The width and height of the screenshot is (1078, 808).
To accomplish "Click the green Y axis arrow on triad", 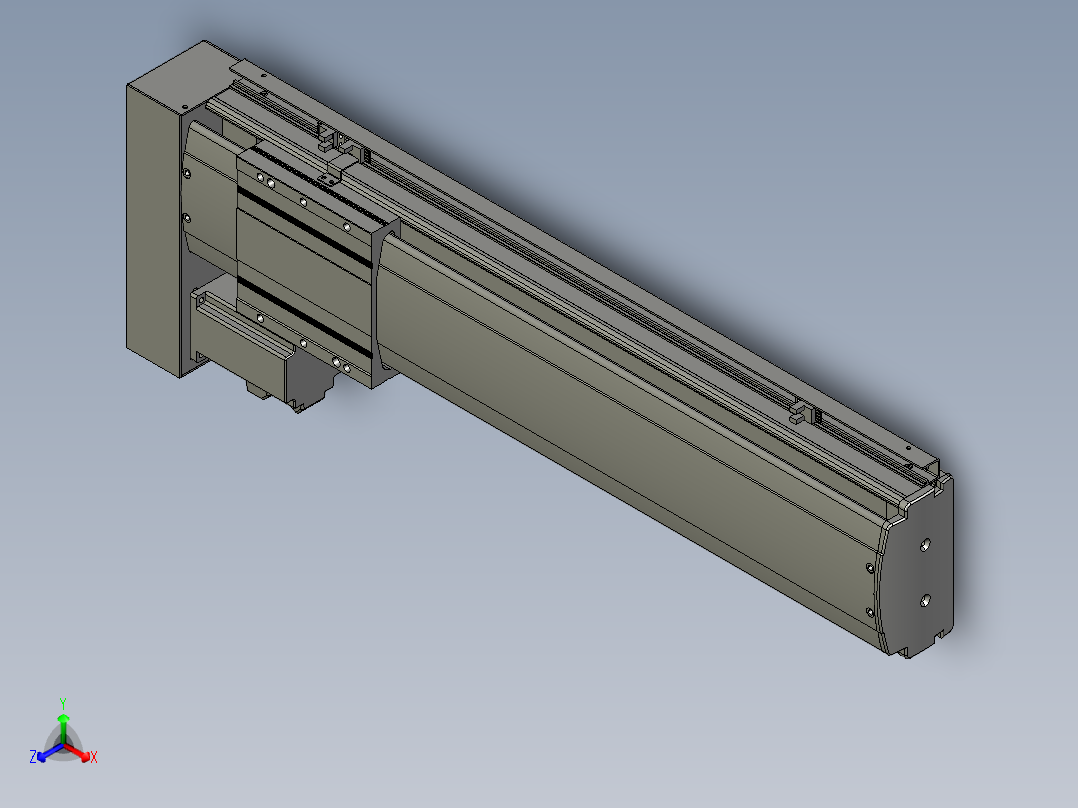I will point(63,727).
